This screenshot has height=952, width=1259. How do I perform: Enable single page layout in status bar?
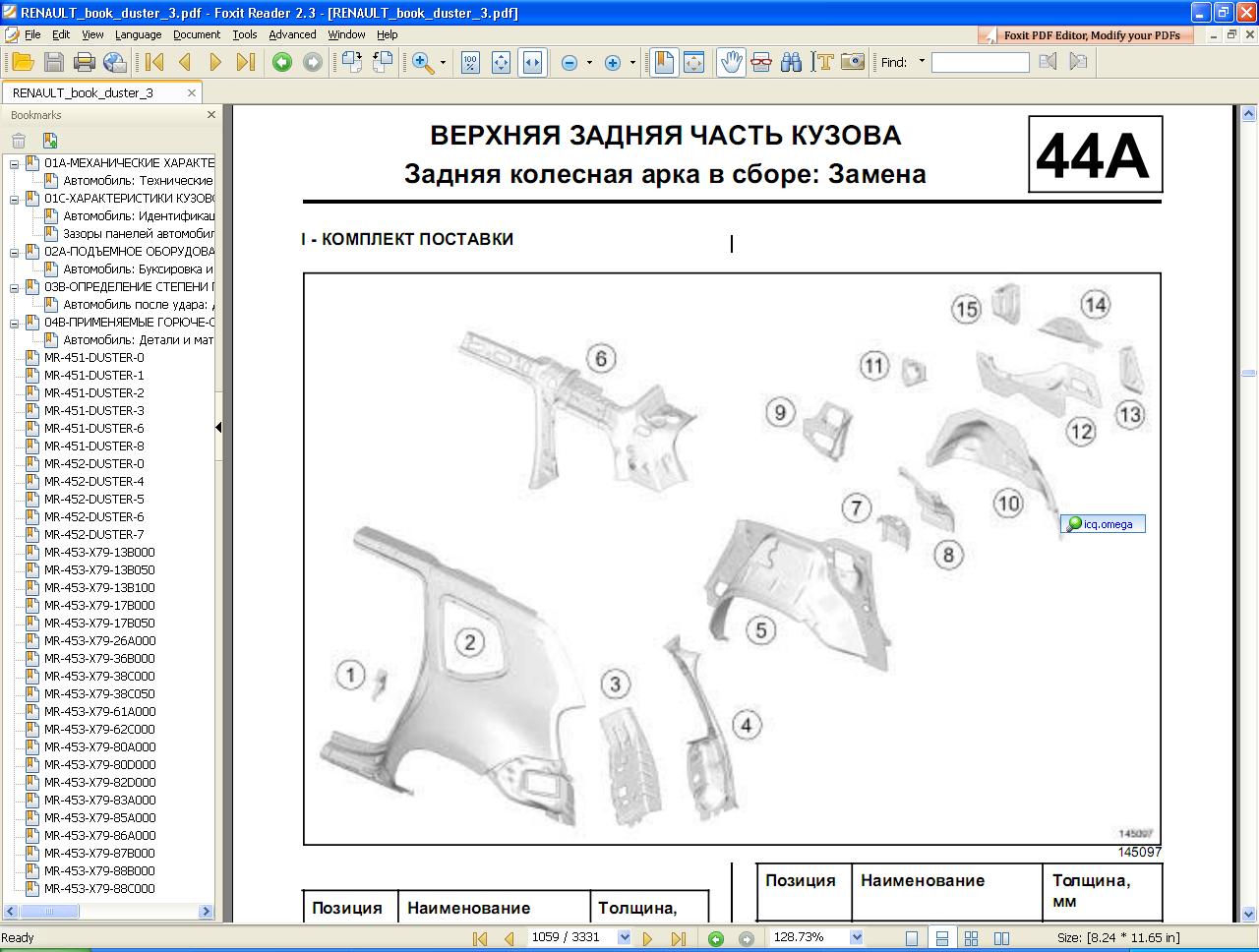[912, 938]
